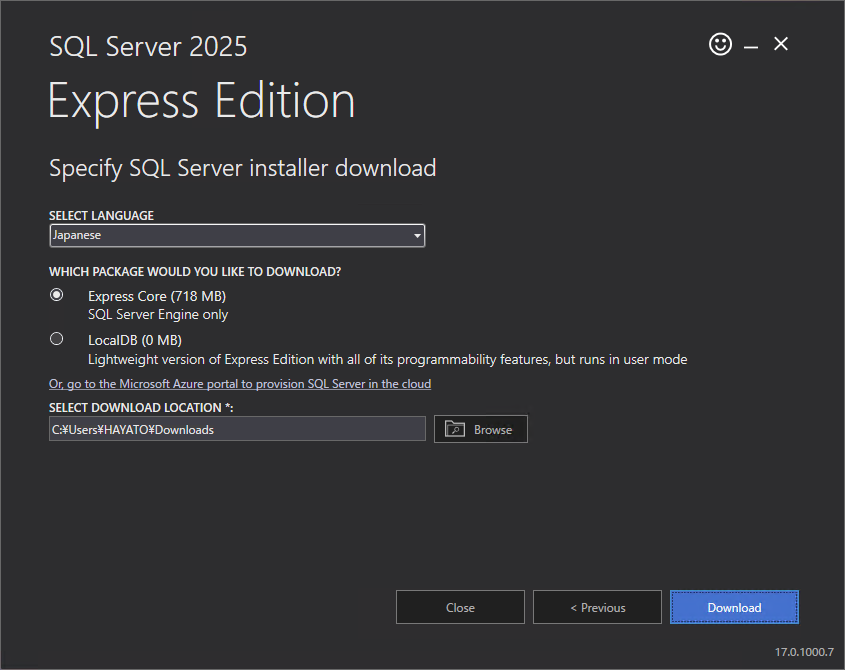Open the Select Language dropdown
This screenshot has width=845, height=670.
(x=237, y=236)
